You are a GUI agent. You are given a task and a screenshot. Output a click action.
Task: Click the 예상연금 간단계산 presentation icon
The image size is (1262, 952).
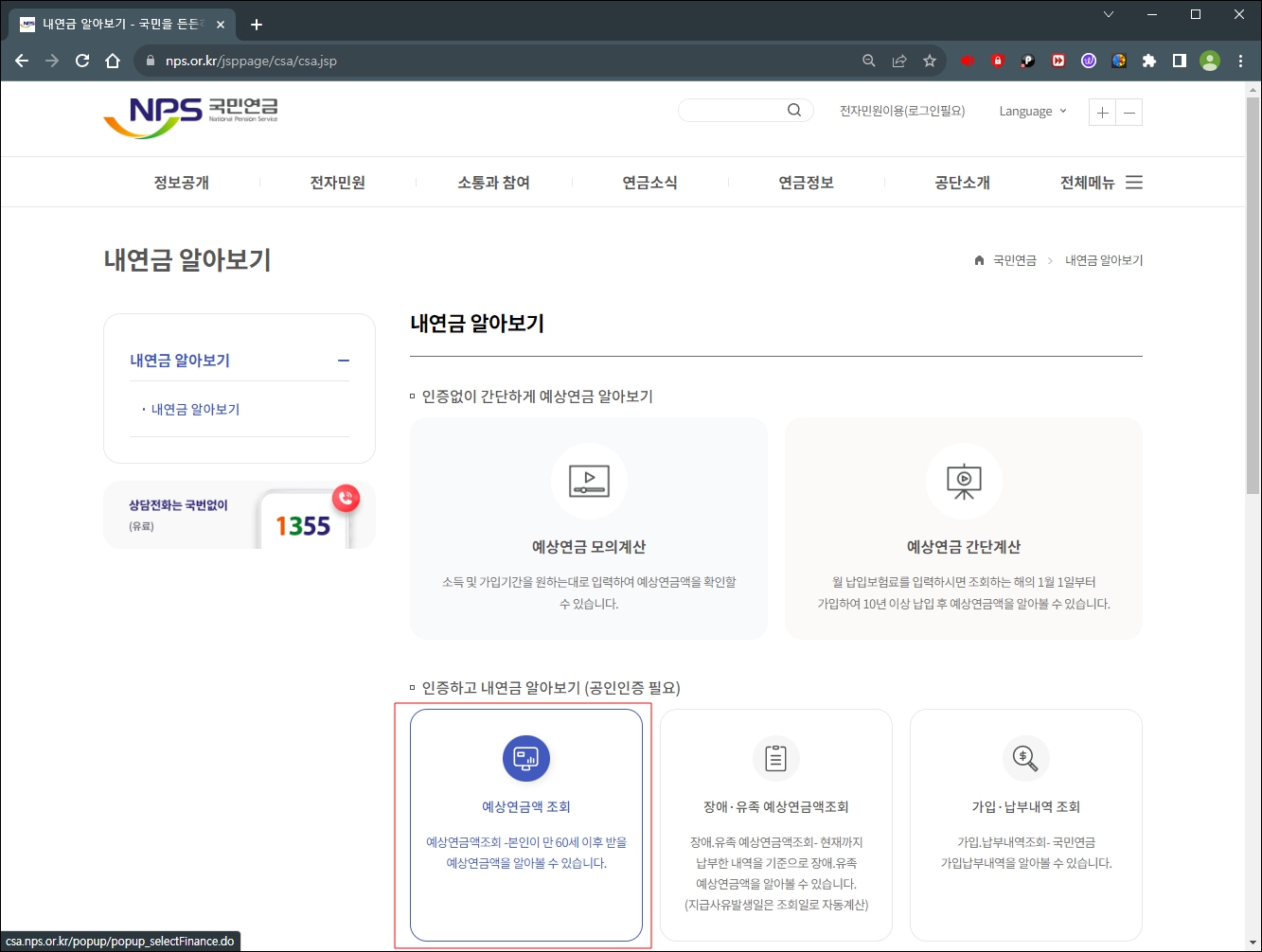tap(964, 481)
